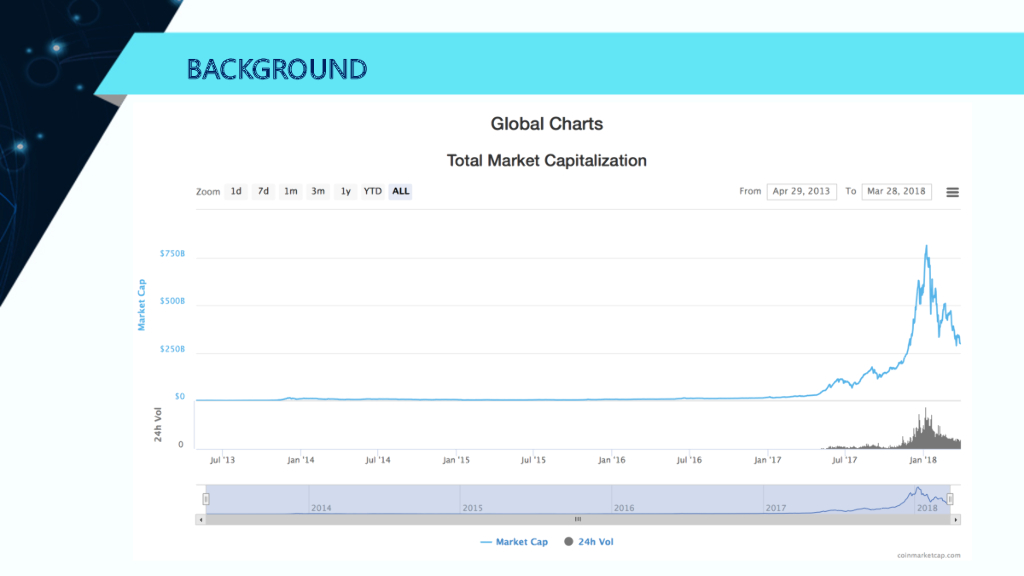The height and width of the screenshot is (576, 1024).
Task: Click the navigator's left range handle
Action: (x=206, y=498)
